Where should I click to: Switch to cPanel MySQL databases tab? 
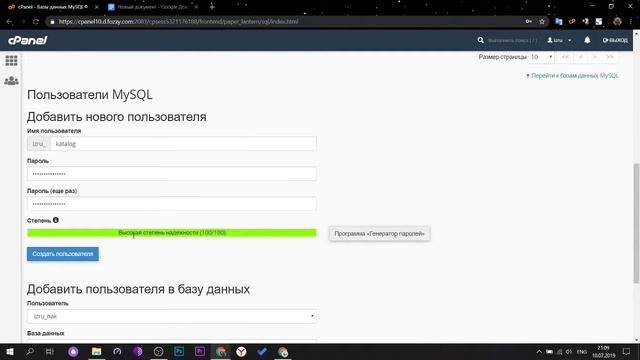pos(53,7)
